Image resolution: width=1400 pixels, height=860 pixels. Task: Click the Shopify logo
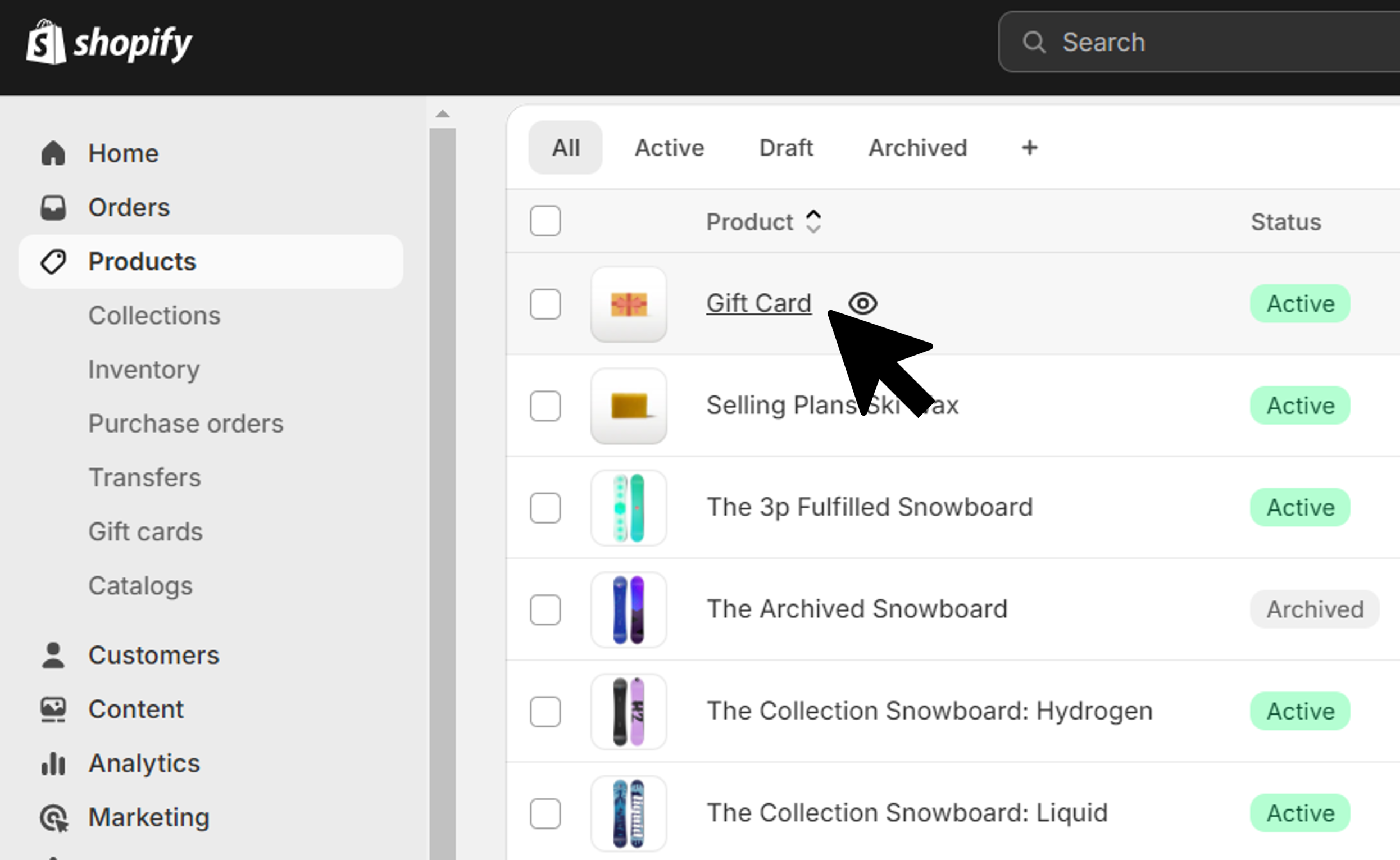point(109,43)
